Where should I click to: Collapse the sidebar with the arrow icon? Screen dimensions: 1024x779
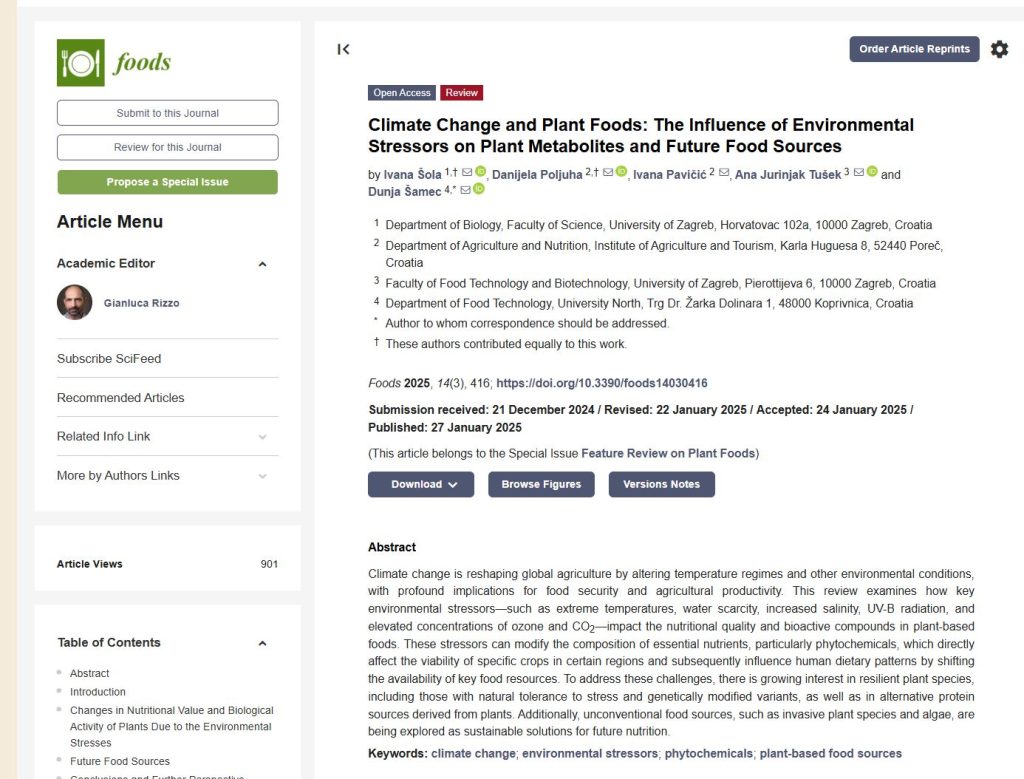[343, 49]
